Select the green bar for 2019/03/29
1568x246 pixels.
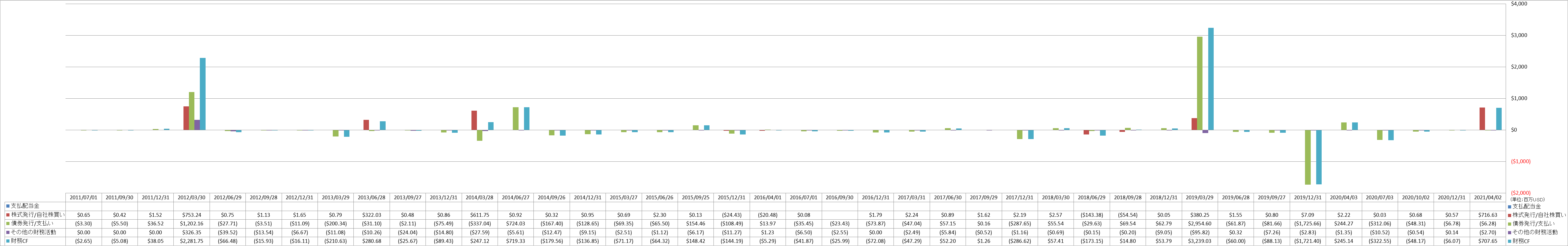[x=1200, y=83]
